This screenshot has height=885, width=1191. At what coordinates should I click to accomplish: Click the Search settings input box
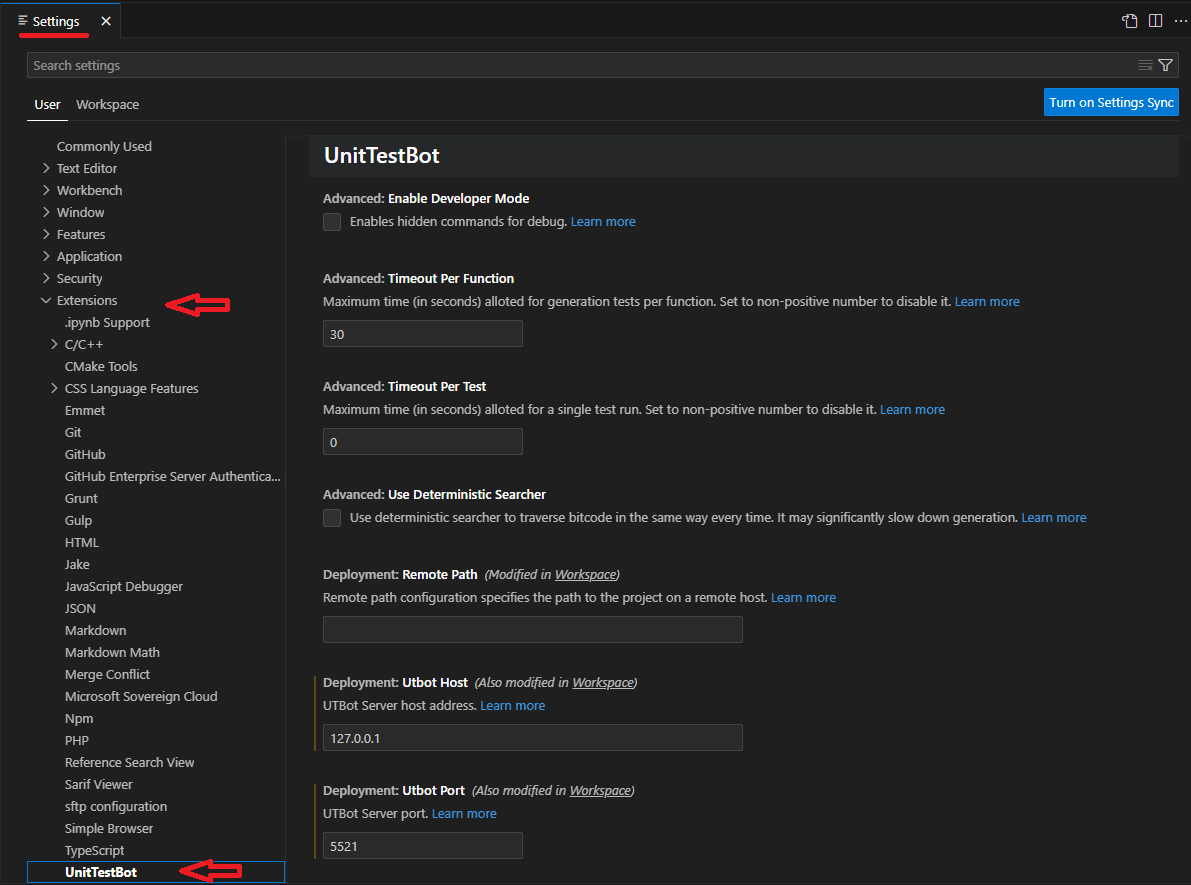tap(580, 66)
